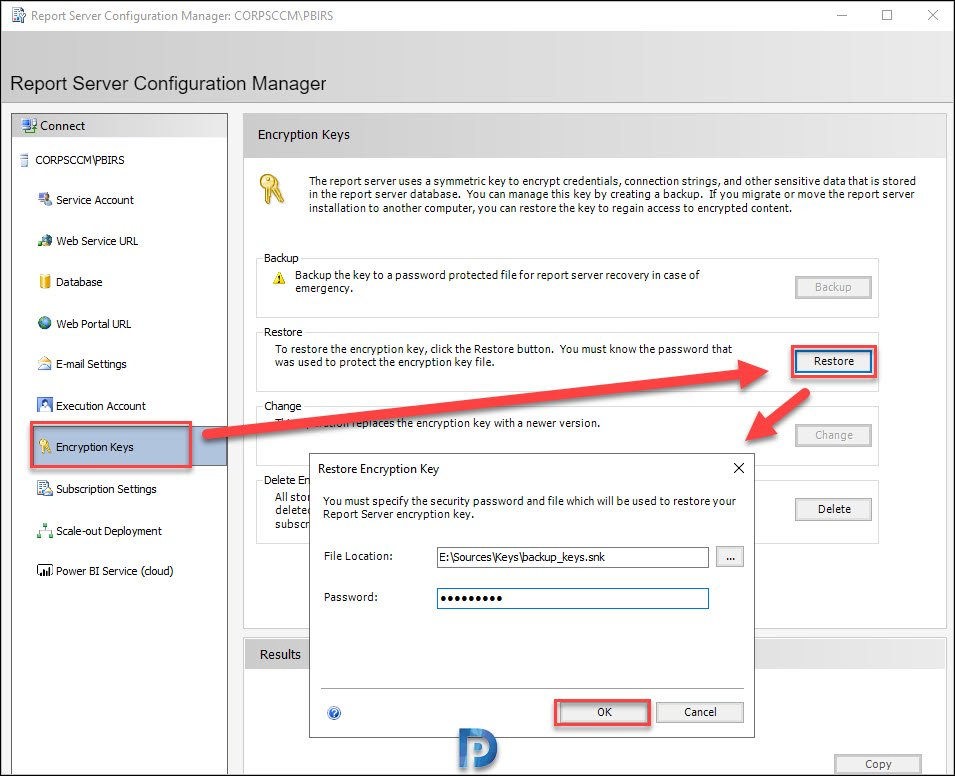This screenshot has height=776, width=955.
Task: Switch to E-mail Settings
Action: (x=91, y=364)
